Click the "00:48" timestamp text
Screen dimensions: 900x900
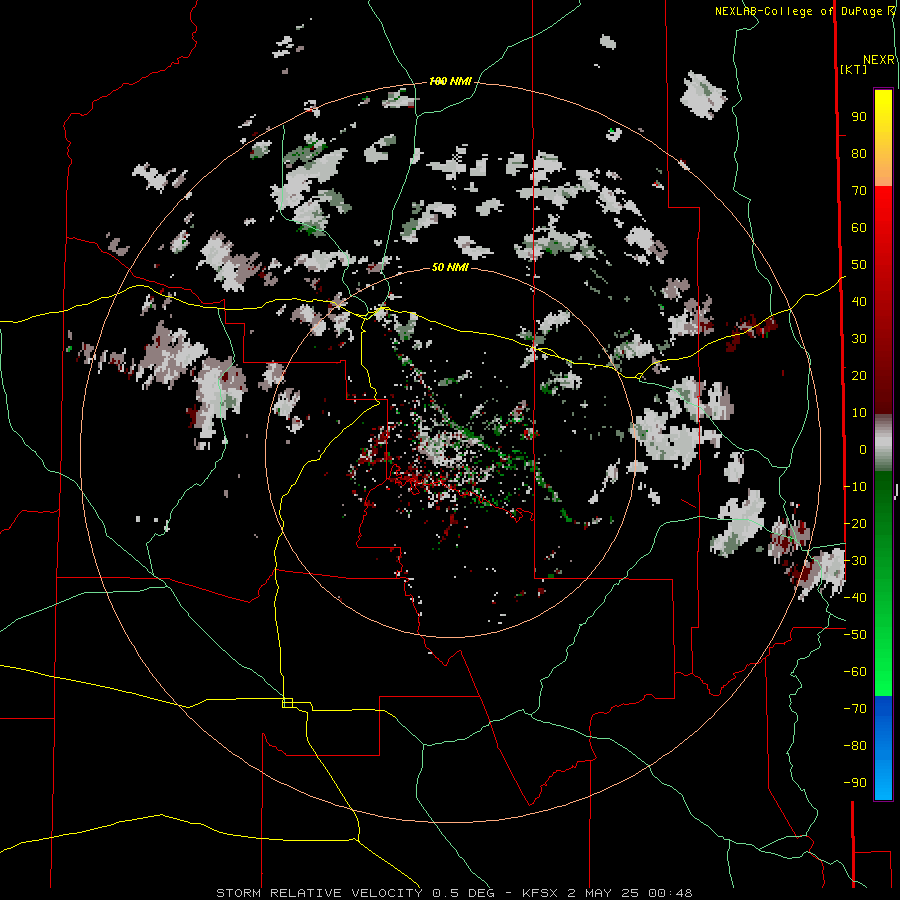click(x=670, y=893)
